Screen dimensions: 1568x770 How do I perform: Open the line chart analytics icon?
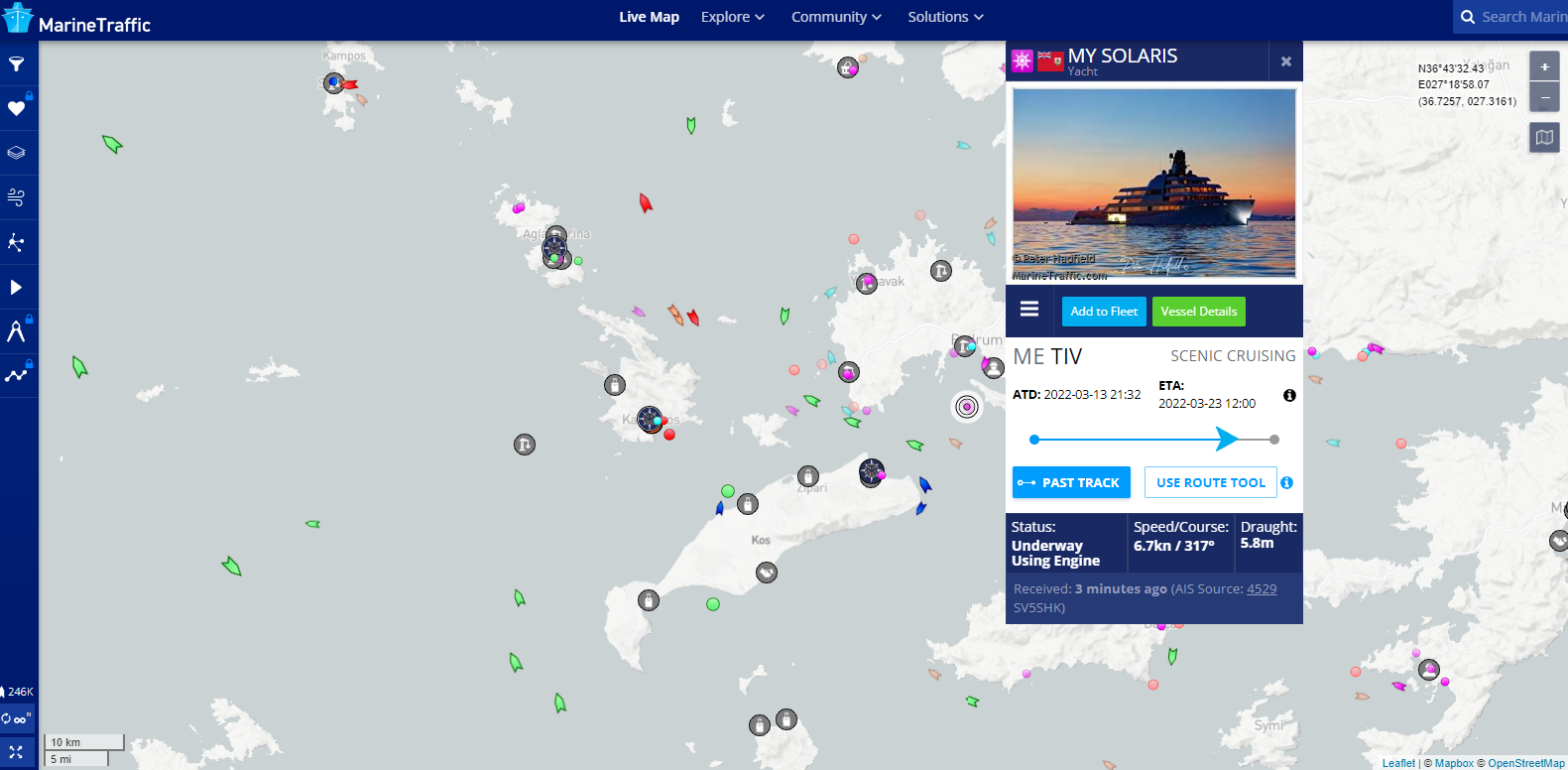pos(17,375)
